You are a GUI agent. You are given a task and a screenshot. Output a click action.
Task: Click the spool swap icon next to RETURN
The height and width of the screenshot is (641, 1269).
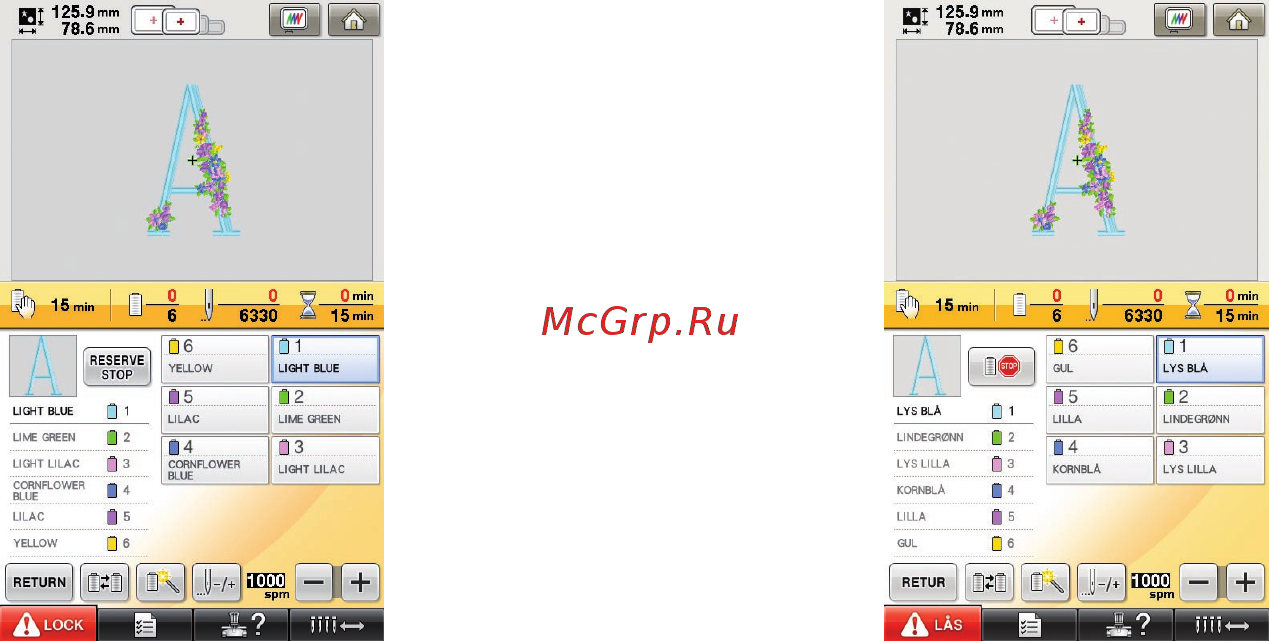click(105, 582)
